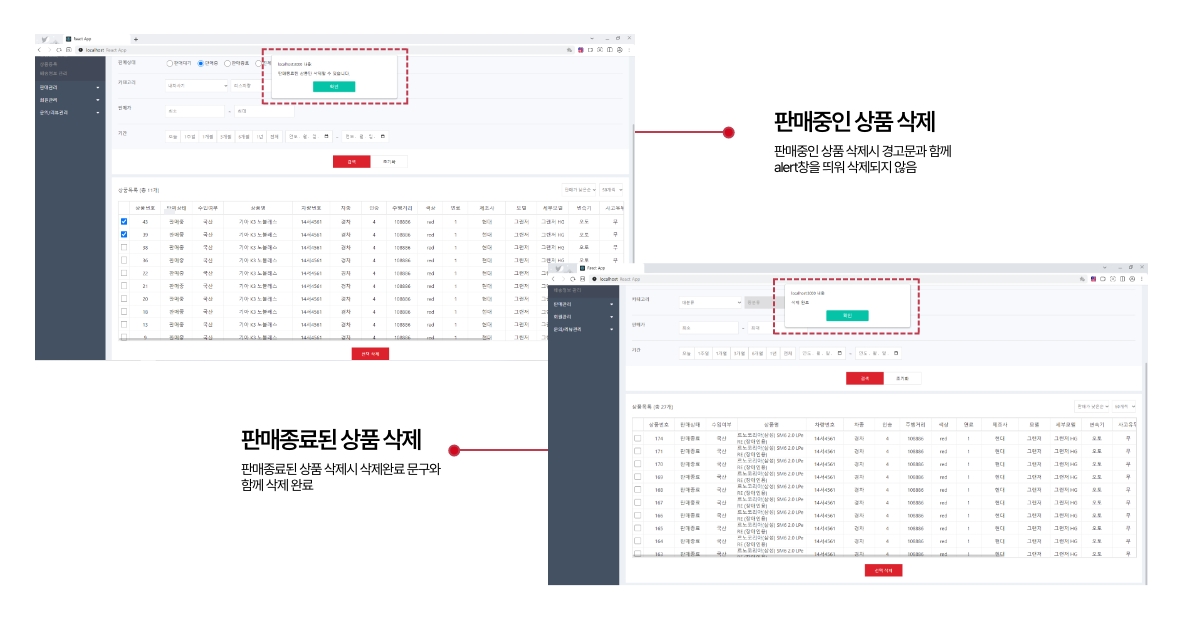The height and width of the screenshot is (641, 1186).
Task: Choose 1주일 period option in 판매종료 window
Action: pos(703,353)
